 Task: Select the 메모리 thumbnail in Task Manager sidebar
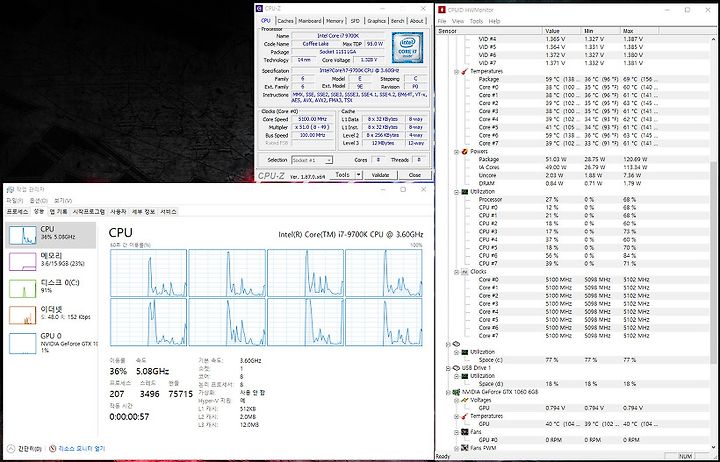click(22, 261)
